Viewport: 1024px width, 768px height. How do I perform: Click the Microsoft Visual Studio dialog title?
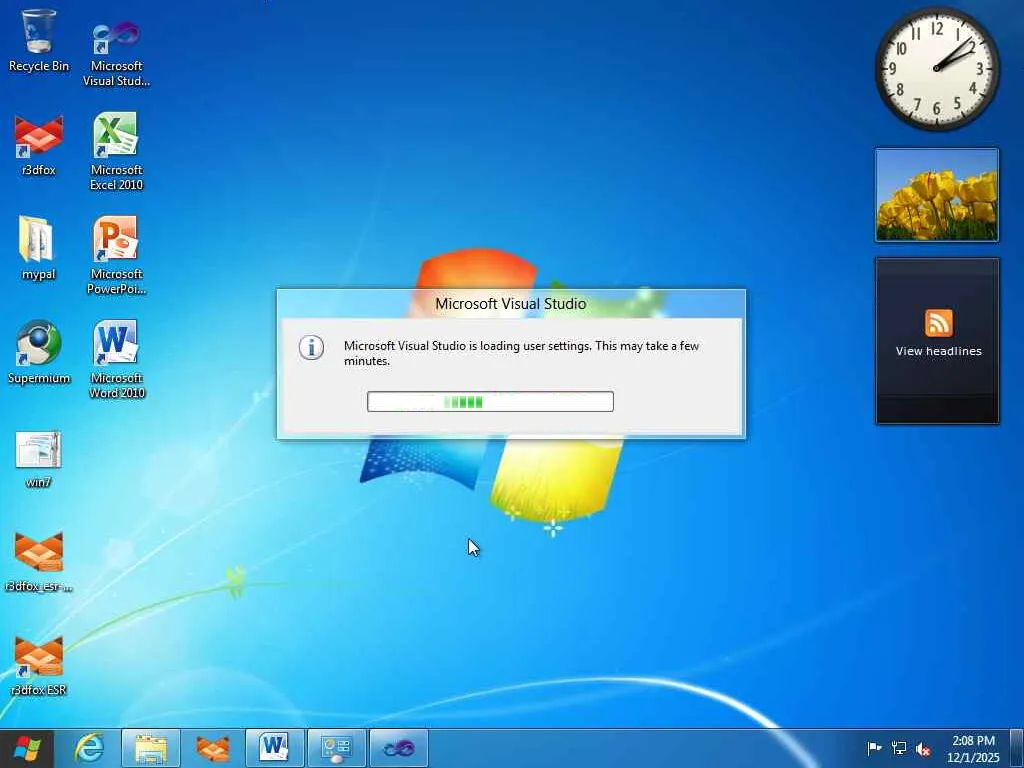pyautogui.click(x=511, y=304)
